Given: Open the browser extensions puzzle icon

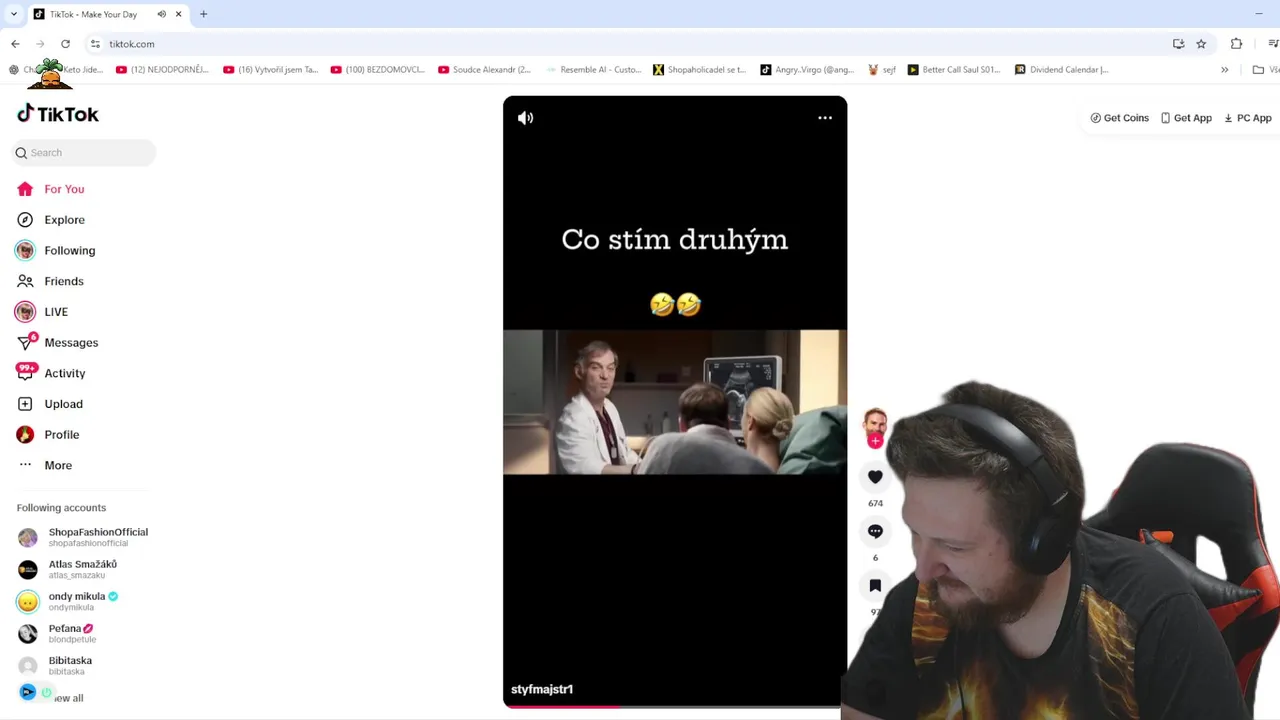Looking at the screenshot, I should pos(1236,44).
